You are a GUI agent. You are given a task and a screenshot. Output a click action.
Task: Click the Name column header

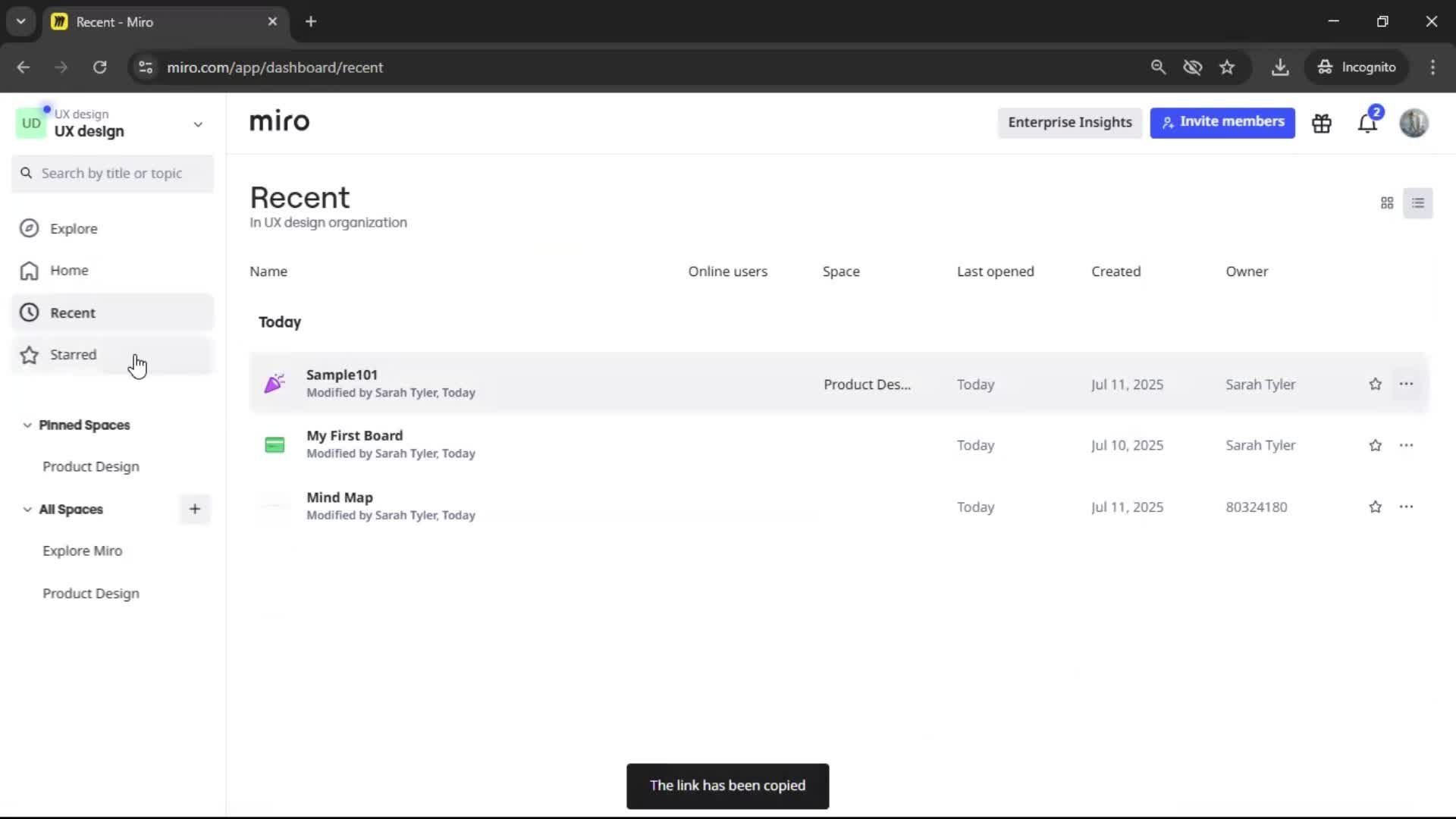click(x=268, y=271)
